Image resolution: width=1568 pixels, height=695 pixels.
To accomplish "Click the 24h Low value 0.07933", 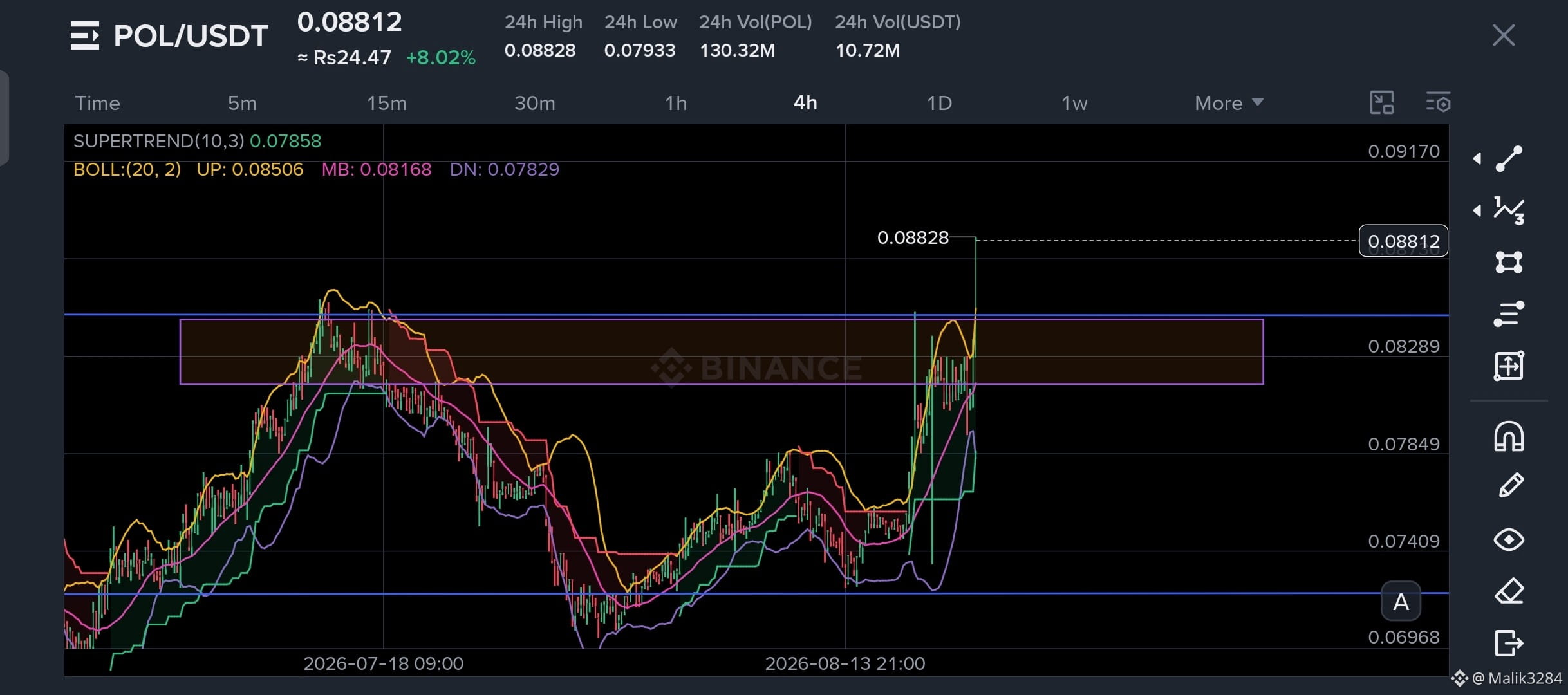I will click(640, 50).
